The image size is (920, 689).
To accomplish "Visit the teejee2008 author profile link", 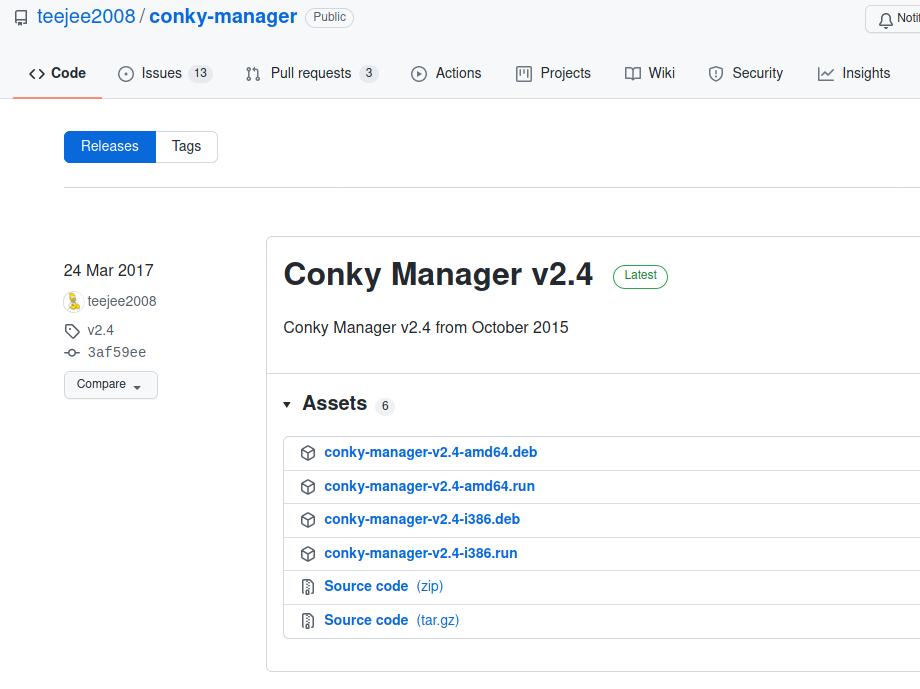I will point(122,302).
